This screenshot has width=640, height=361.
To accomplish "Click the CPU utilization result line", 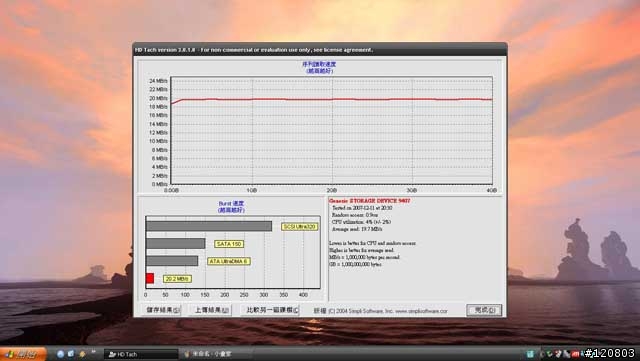I will (361, 222).
